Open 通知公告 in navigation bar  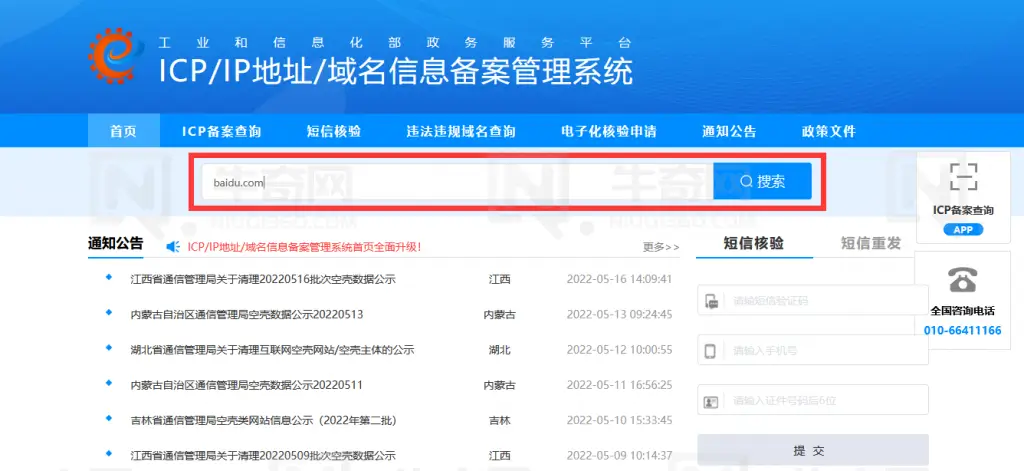pyautogui.click(x=729, y=131)
